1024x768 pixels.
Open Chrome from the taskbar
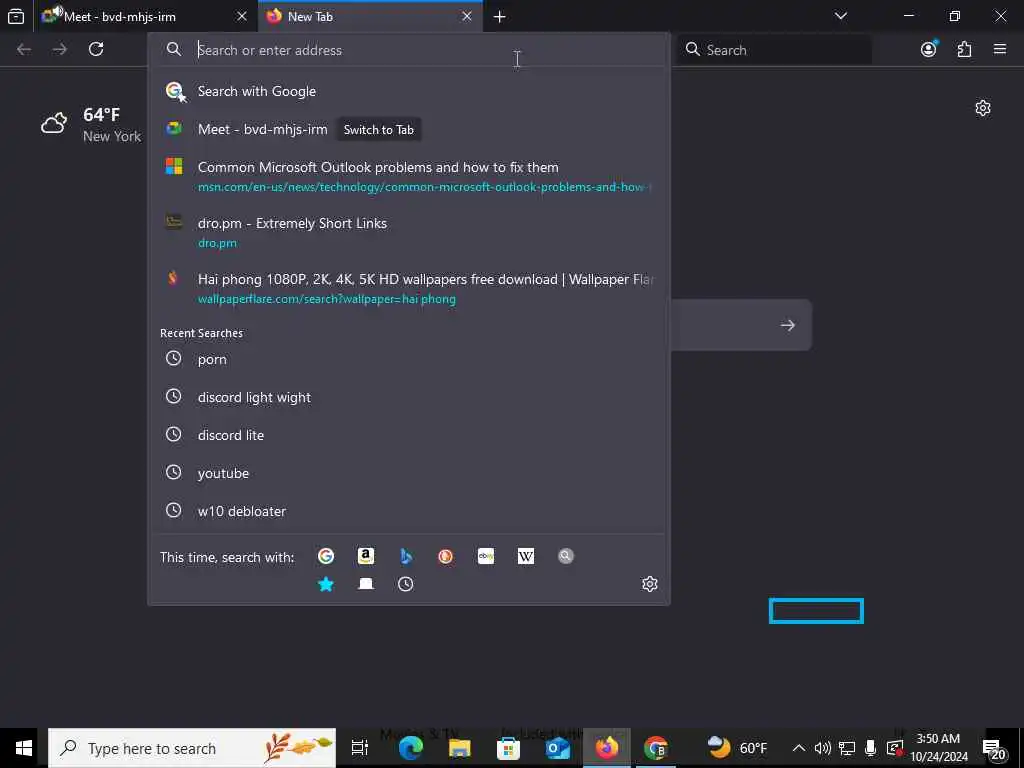click(656, 748)
